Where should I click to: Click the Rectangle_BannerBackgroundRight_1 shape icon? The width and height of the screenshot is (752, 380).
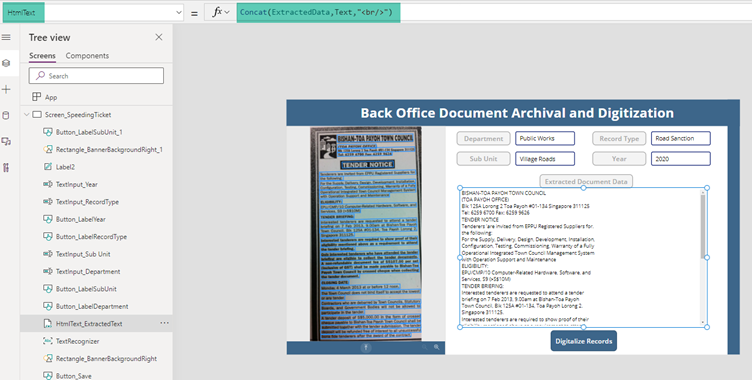point(47,149)
